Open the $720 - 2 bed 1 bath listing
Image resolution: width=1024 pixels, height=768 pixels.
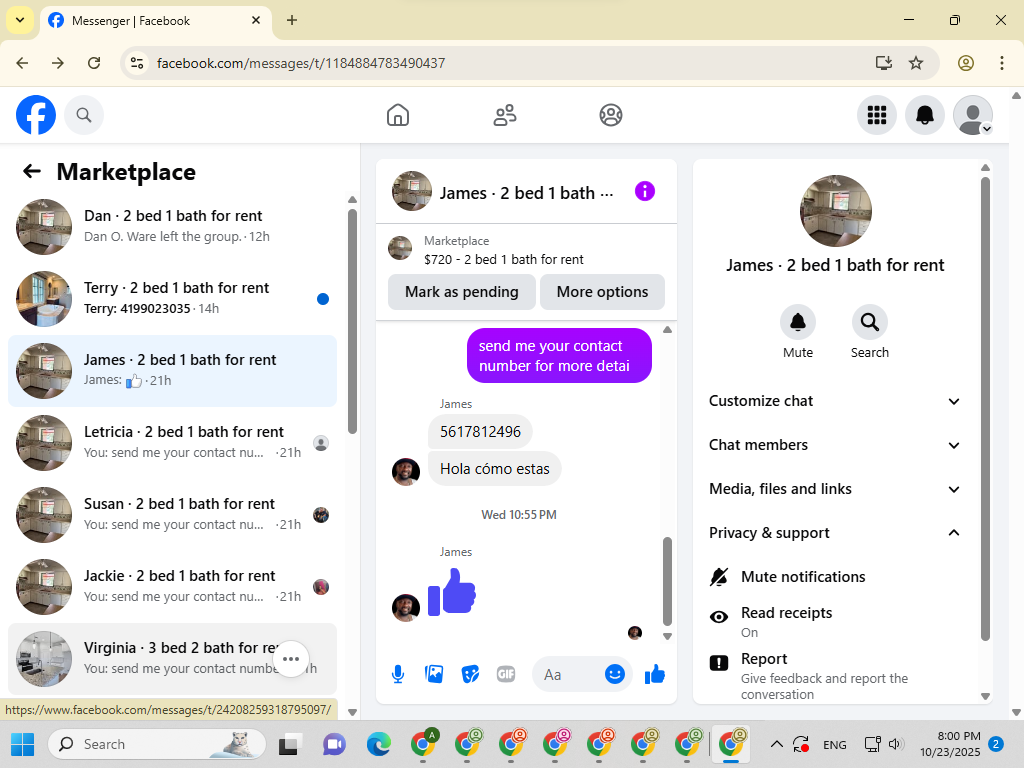point(504,259)
